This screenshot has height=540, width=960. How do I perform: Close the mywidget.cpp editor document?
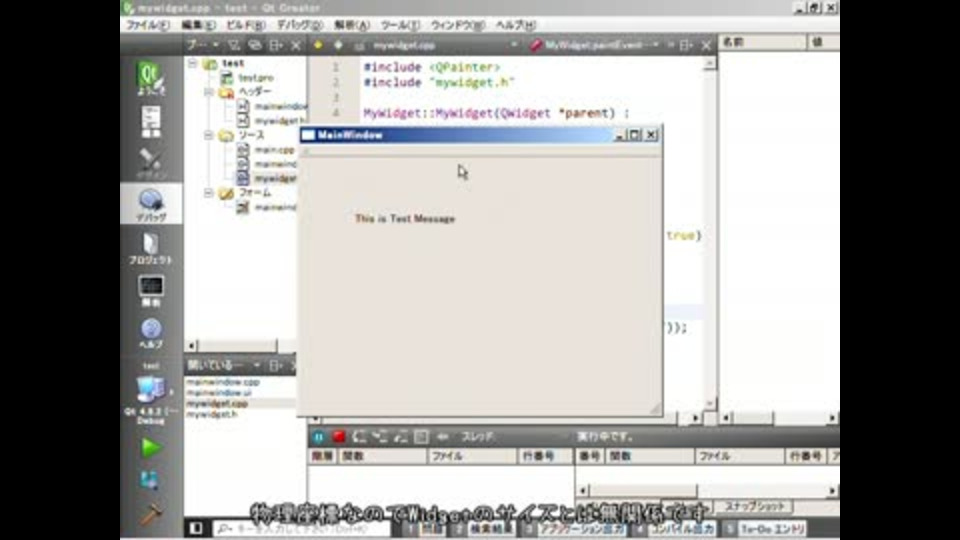(706, 45)
